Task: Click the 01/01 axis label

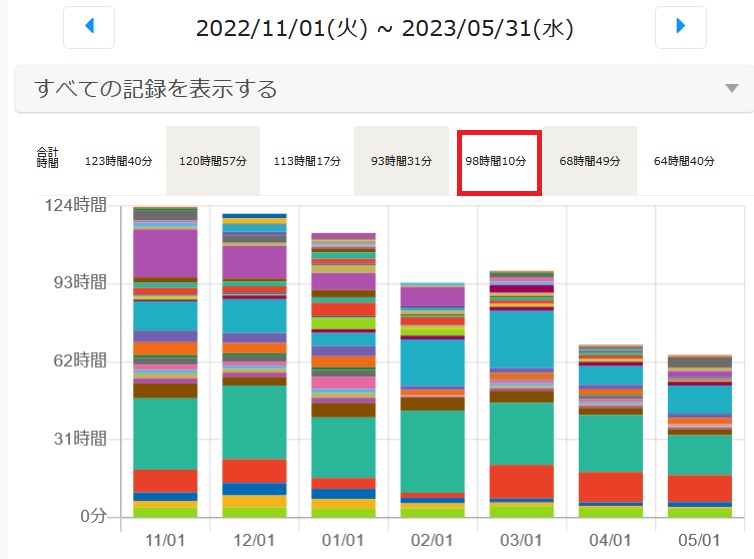Action: pyautogui.click(x=343, y=540)
